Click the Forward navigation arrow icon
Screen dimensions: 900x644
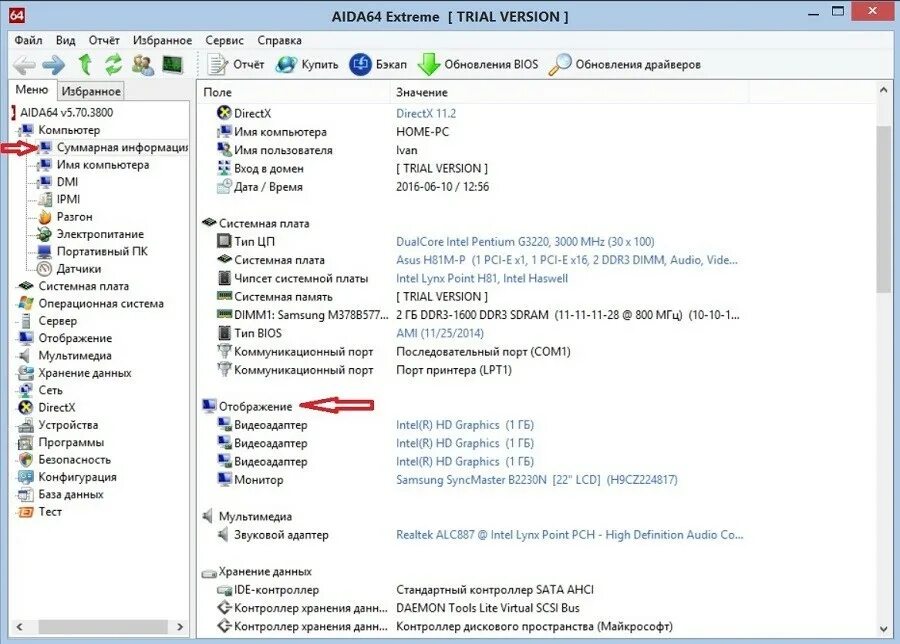coord(54,65)
